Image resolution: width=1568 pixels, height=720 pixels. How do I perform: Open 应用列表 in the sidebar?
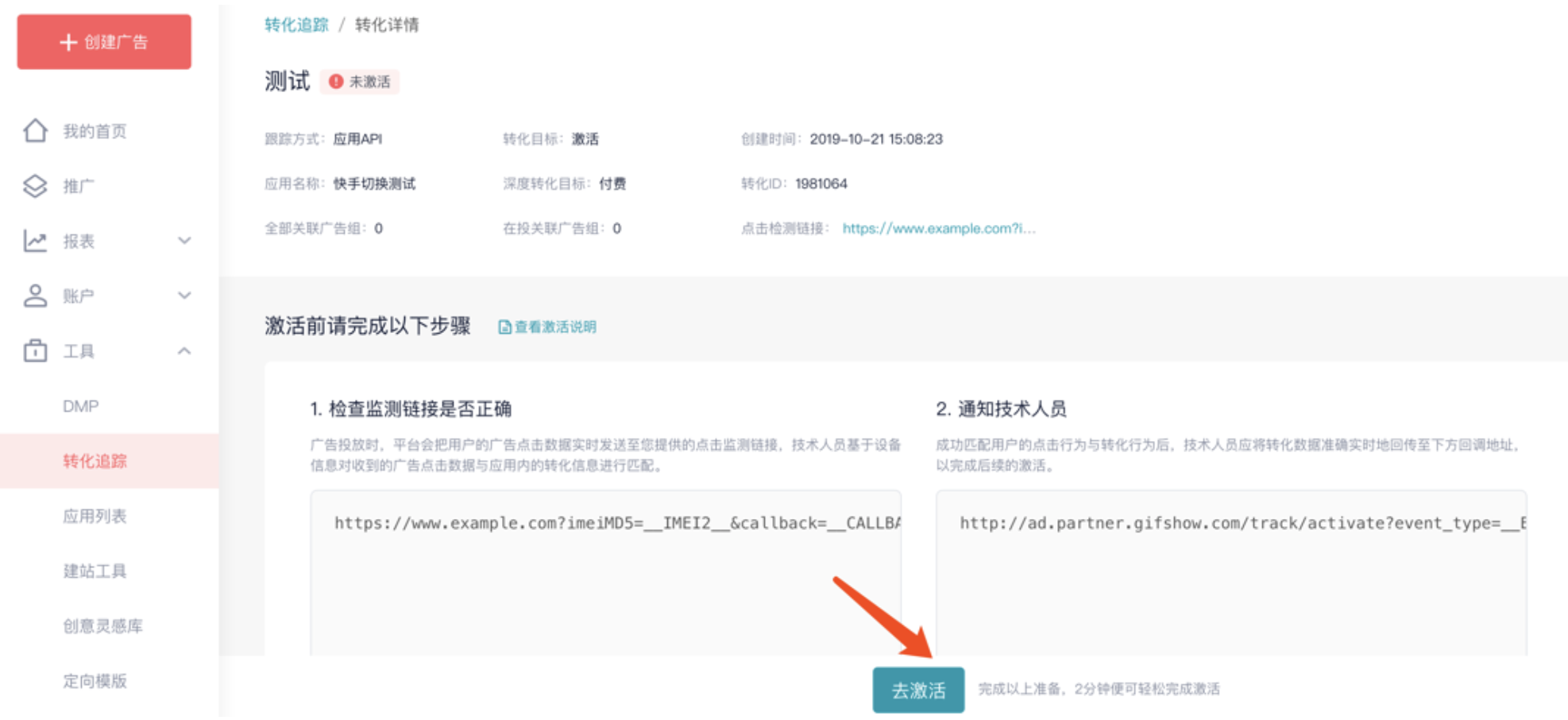point(95,517)
